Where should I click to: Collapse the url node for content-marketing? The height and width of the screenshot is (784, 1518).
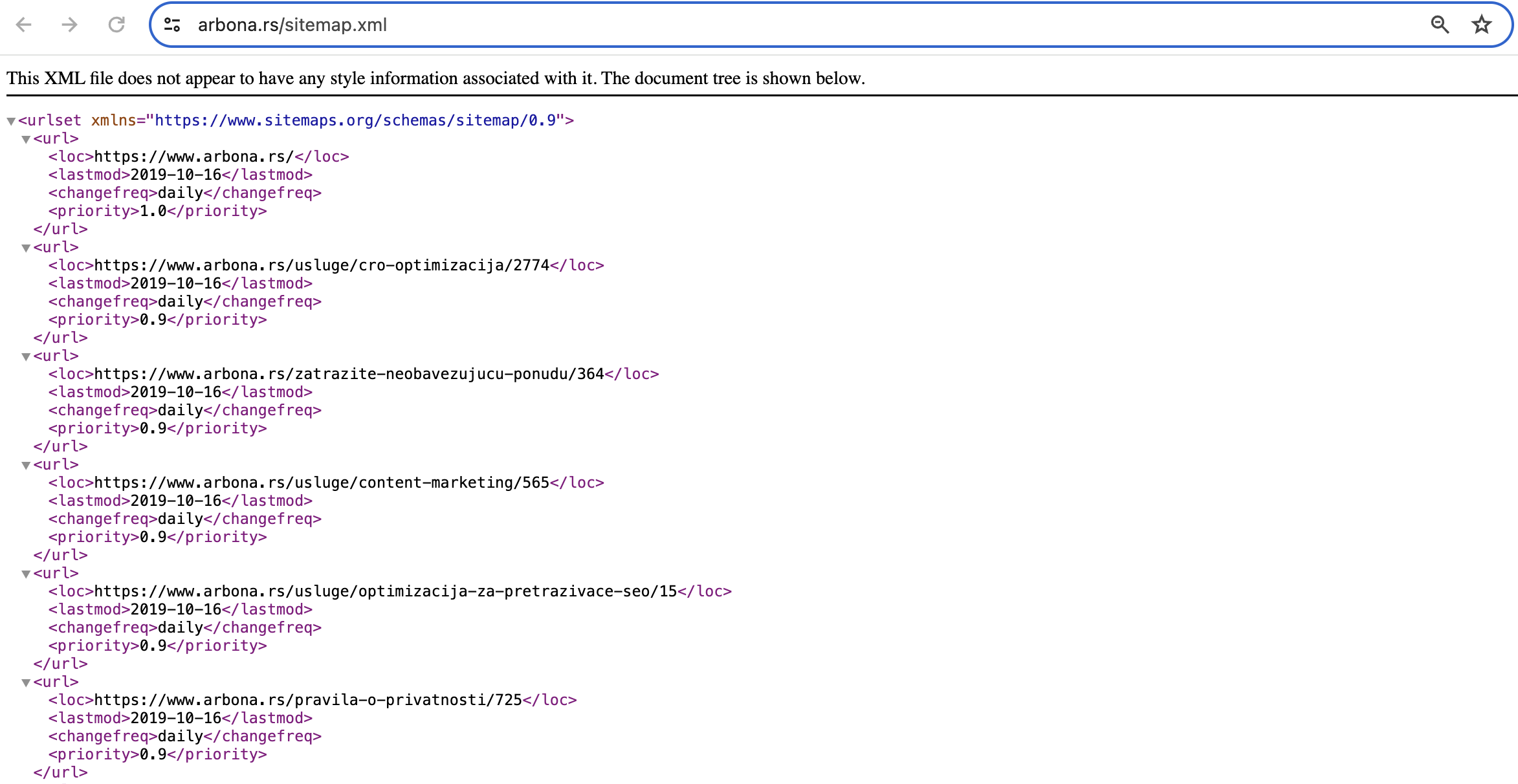tap(26, 465)
